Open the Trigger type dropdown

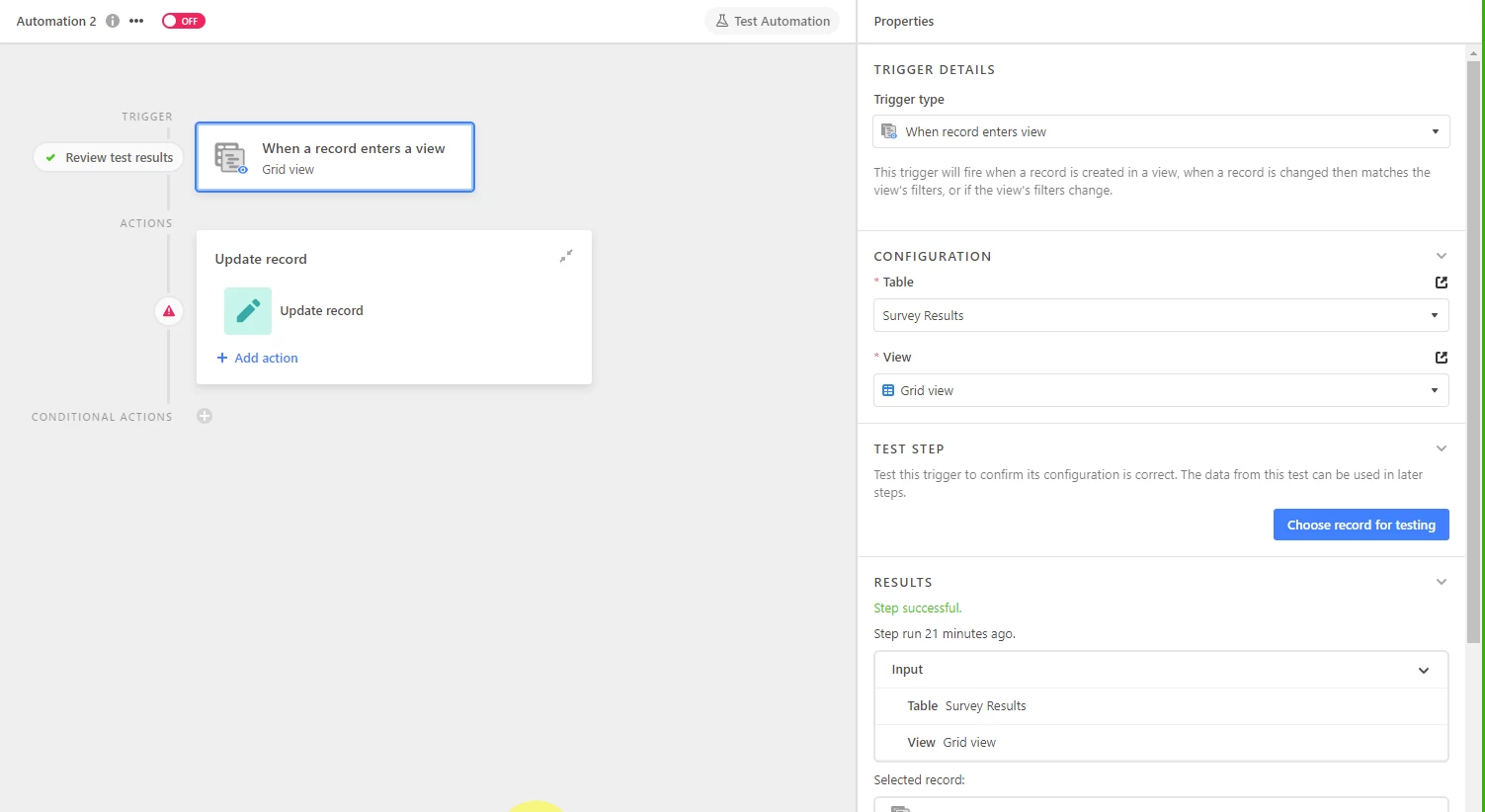click(x=1161, y=131)
